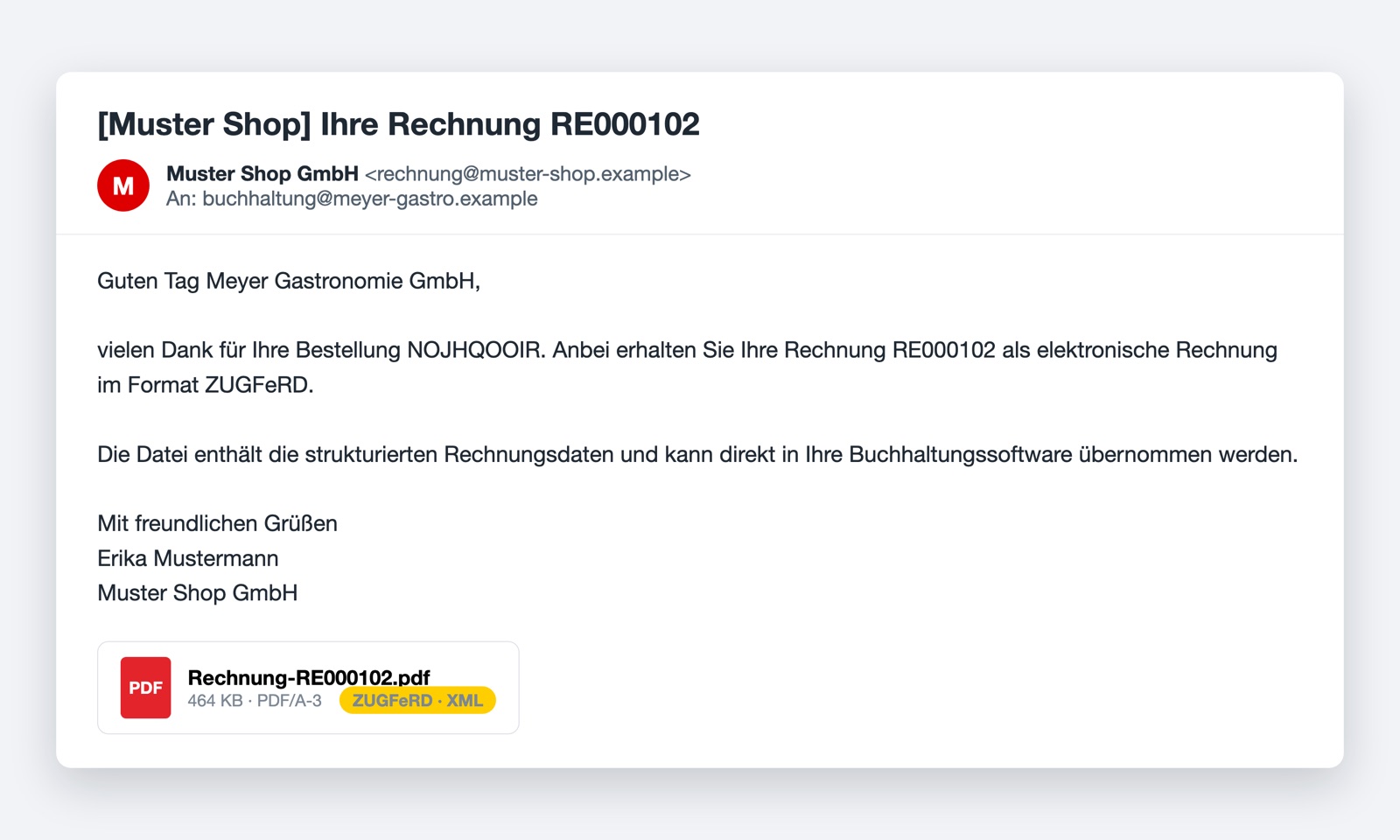Click the sentence starting 'Die Datei enthält'
Image resolution: width=1400 pixels, height=840 pixels.
tap(697, 454)
